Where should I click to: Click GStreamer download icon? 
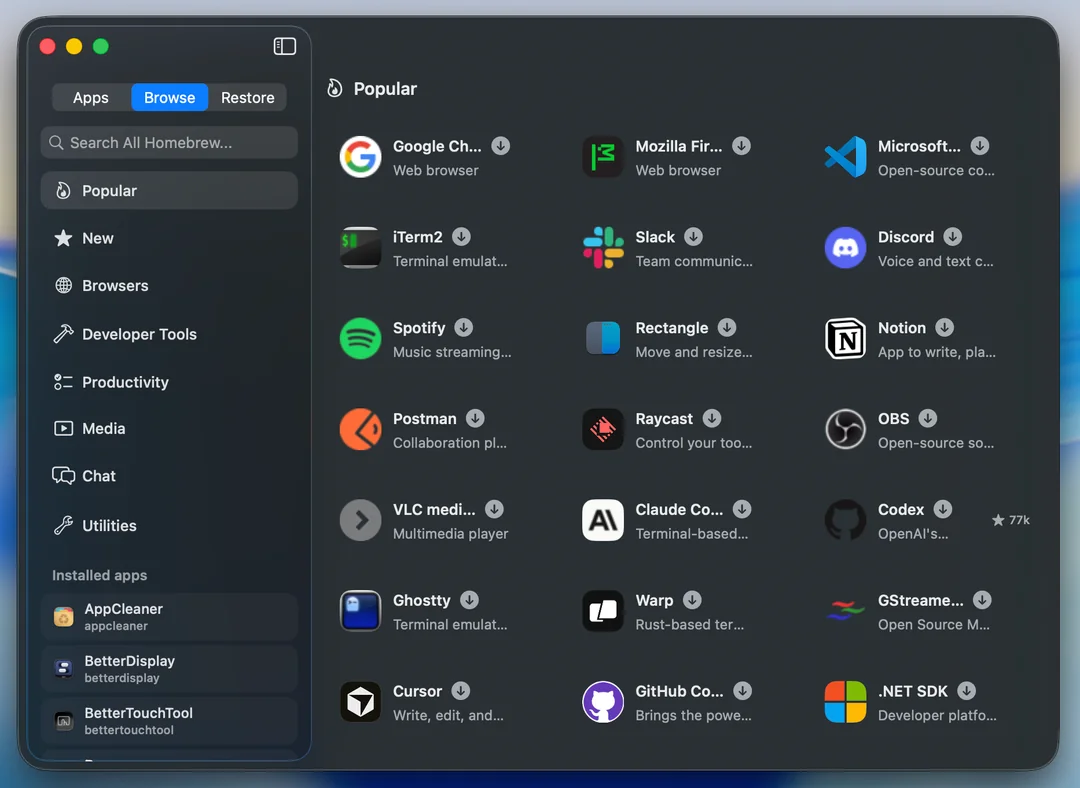coord(982,601)
